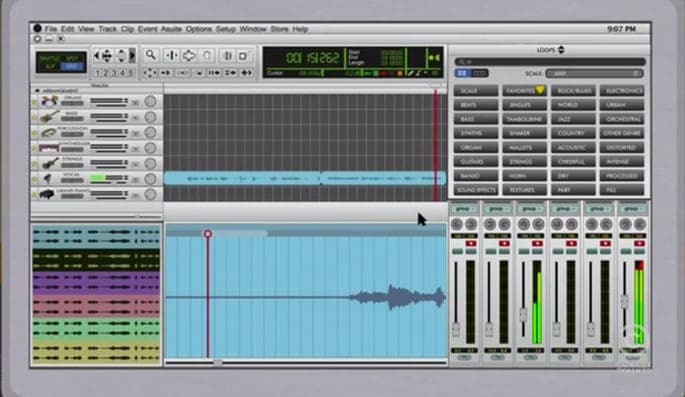Click the fader on the red-peaking master strip
The height and width of the screenshot is (397, 685).
(625, 302)
